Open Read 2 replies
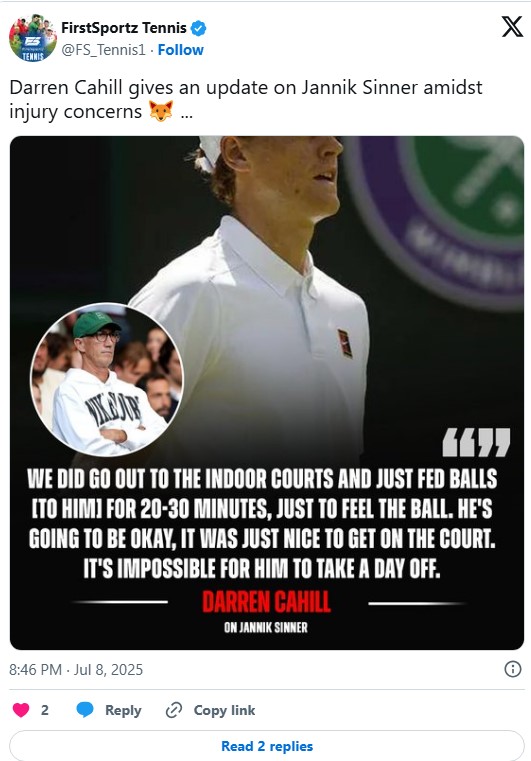Screen dimensions: 531x761 pyautogui.click(x=267, y=746)
